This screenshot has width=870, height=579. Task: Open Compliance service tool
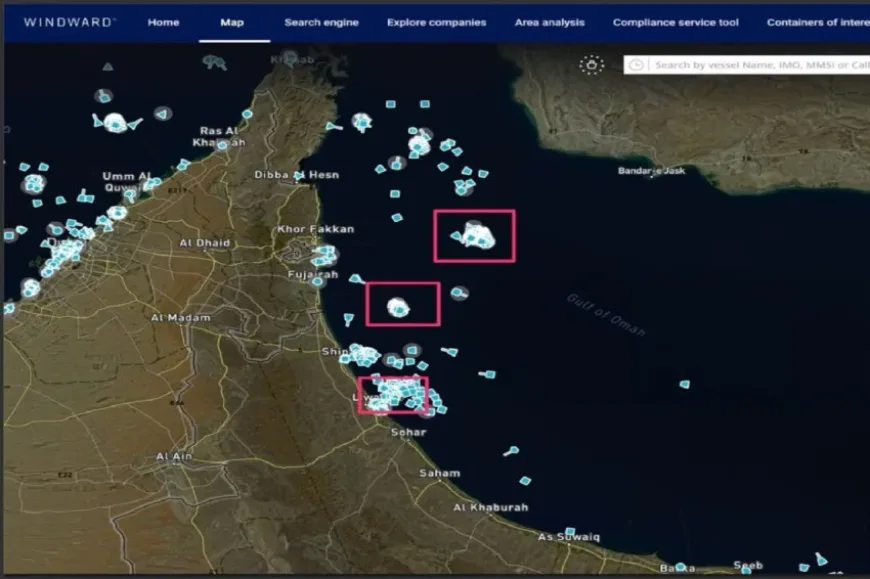point(675,22)
